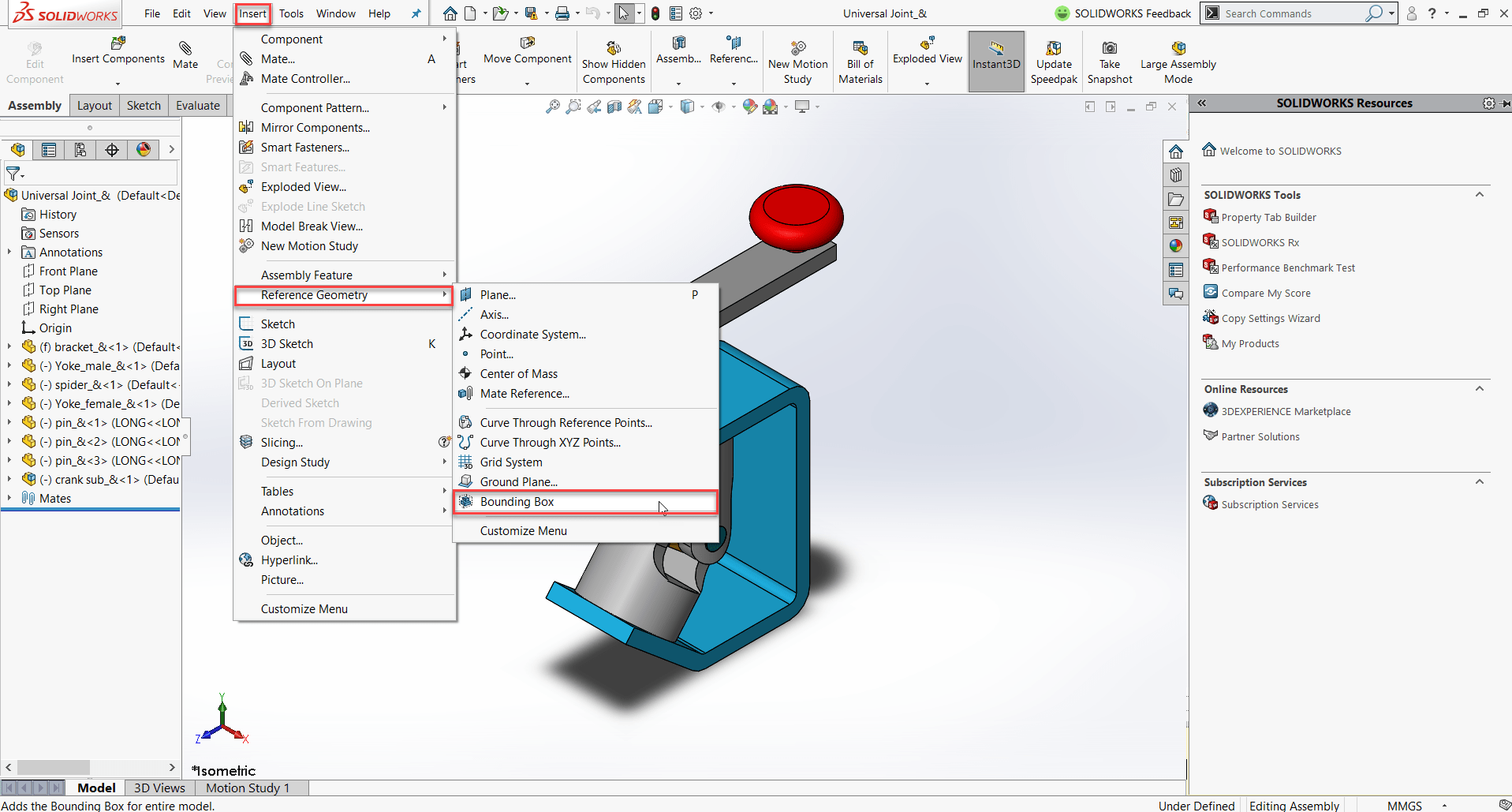Click the Take Snapshot tool
The height and width of the screenshot is (812, 1512).
(x=1109, y=59)
